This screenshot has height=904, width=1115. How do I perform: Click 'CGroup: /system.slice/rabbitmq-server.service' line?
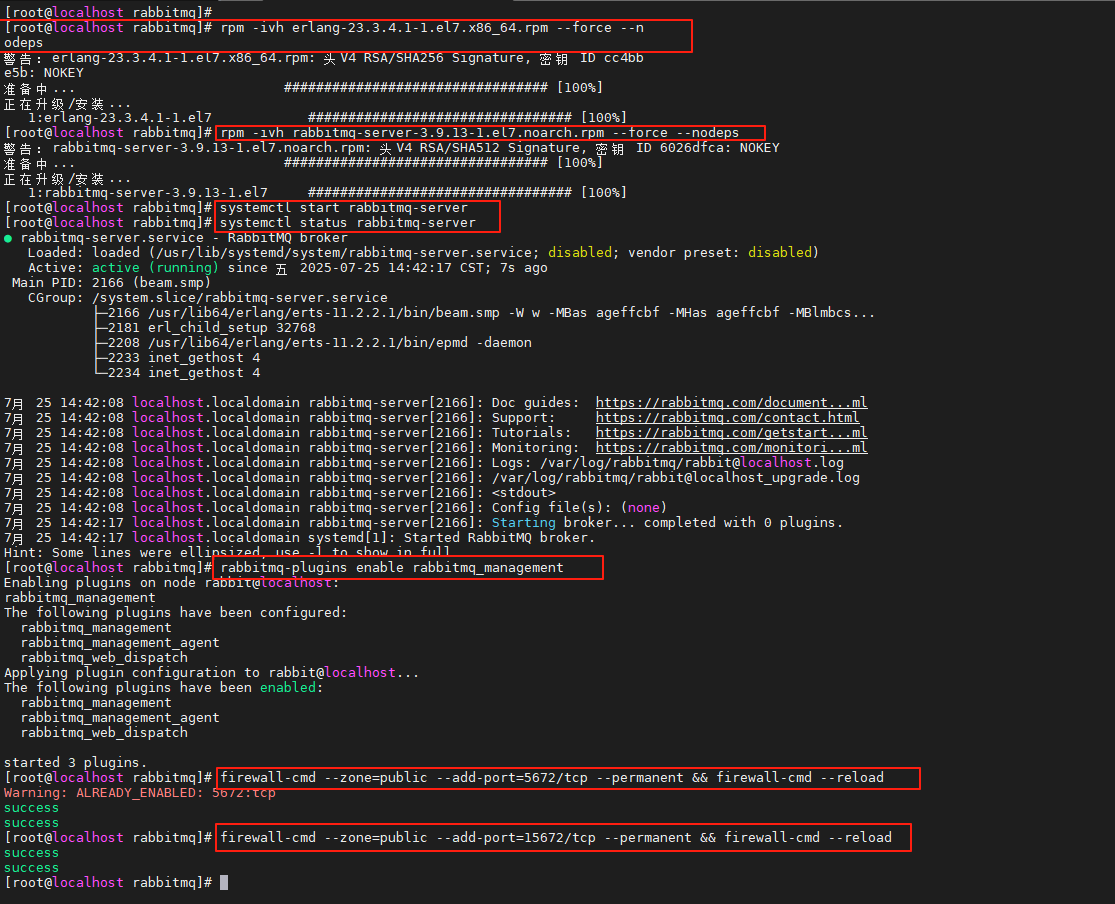pos(208,298)
